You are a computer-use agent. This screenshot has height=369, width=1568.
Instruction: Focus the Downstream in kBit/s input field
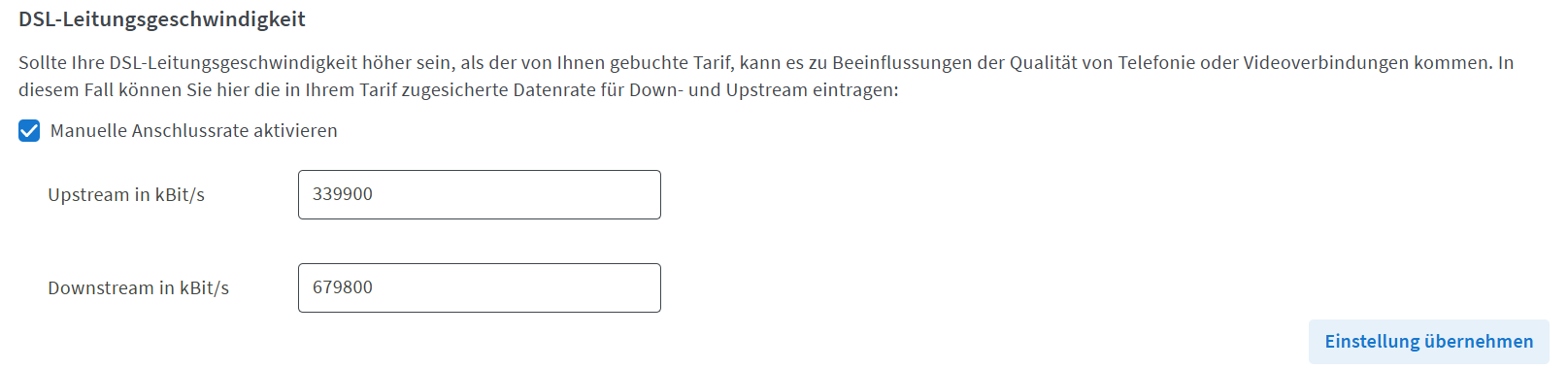pyautogui.click(x=480, y=287)
